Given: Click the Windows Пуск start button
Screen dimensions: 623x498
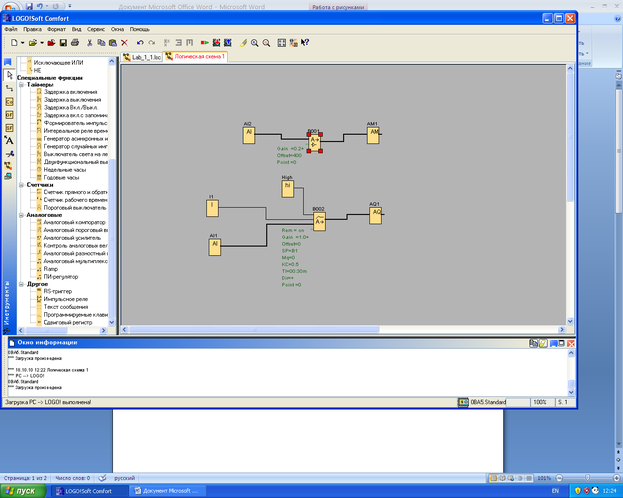Looking at the screenshot, I should coord(23,491).
